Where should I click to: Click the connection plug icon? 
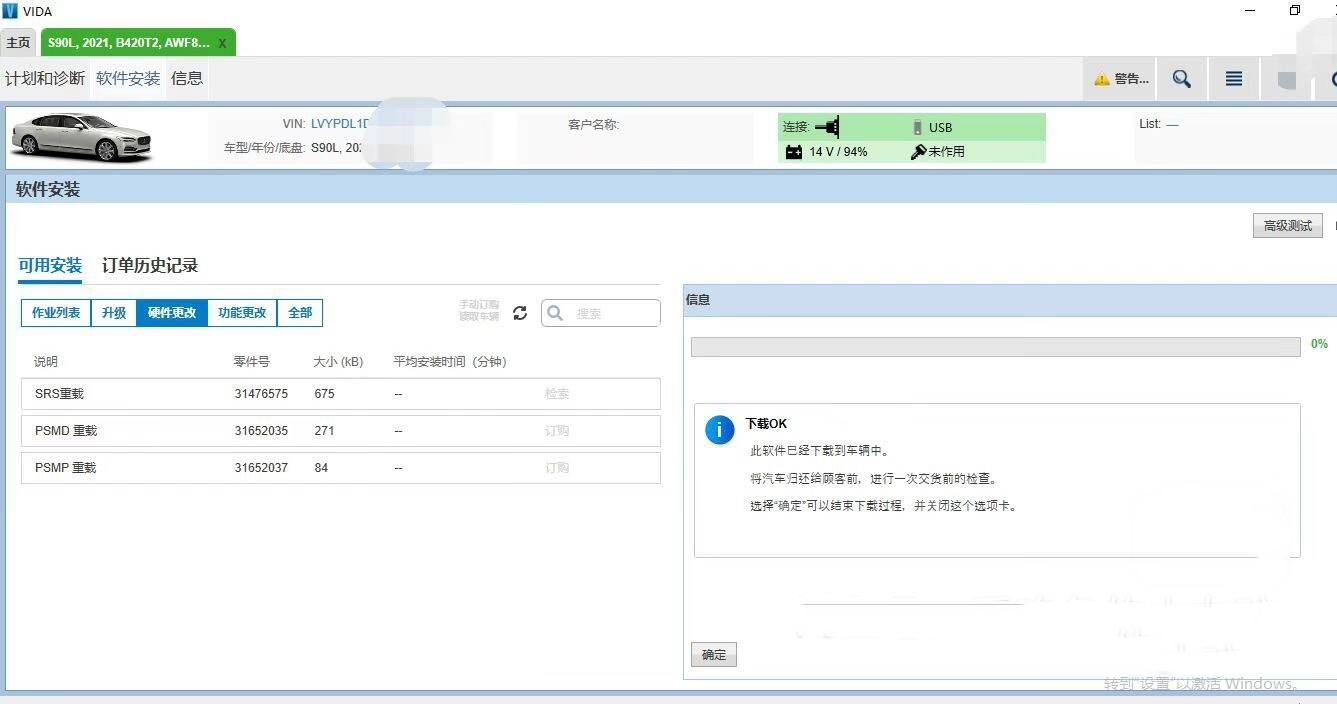pos(827,127)
